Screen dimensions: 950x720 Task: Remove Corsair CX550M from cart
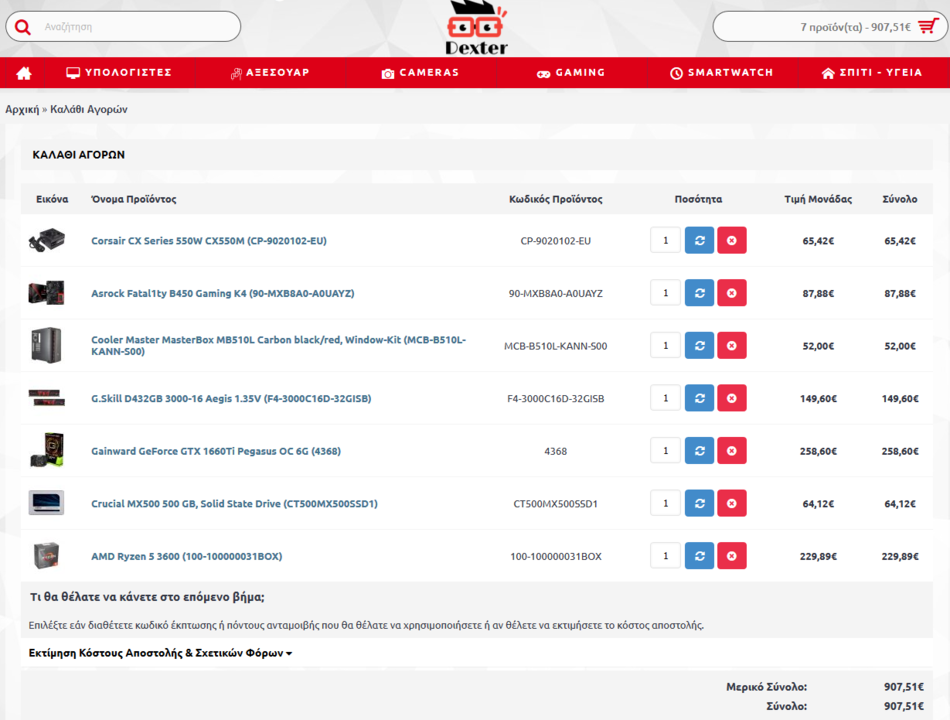coord(731,240)
